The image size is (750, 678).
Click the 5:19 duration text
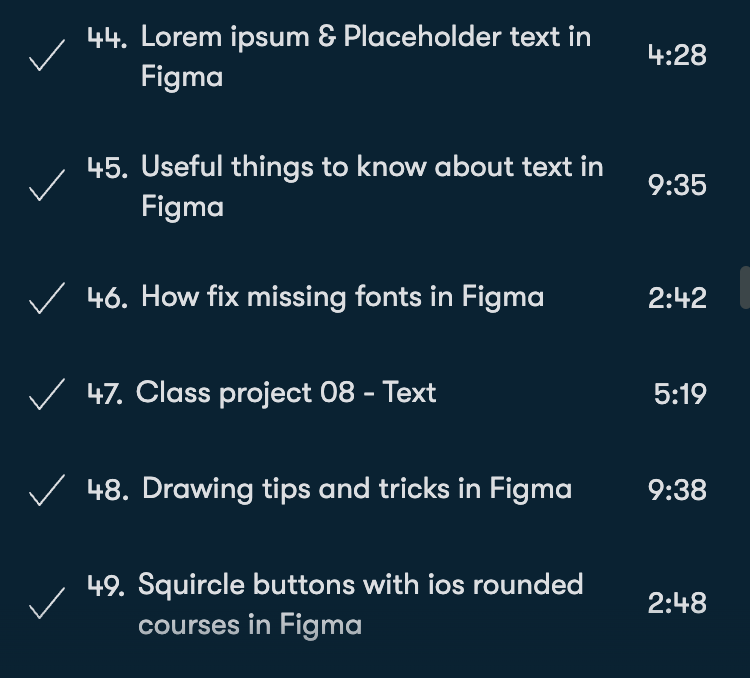tap(680, 394)
